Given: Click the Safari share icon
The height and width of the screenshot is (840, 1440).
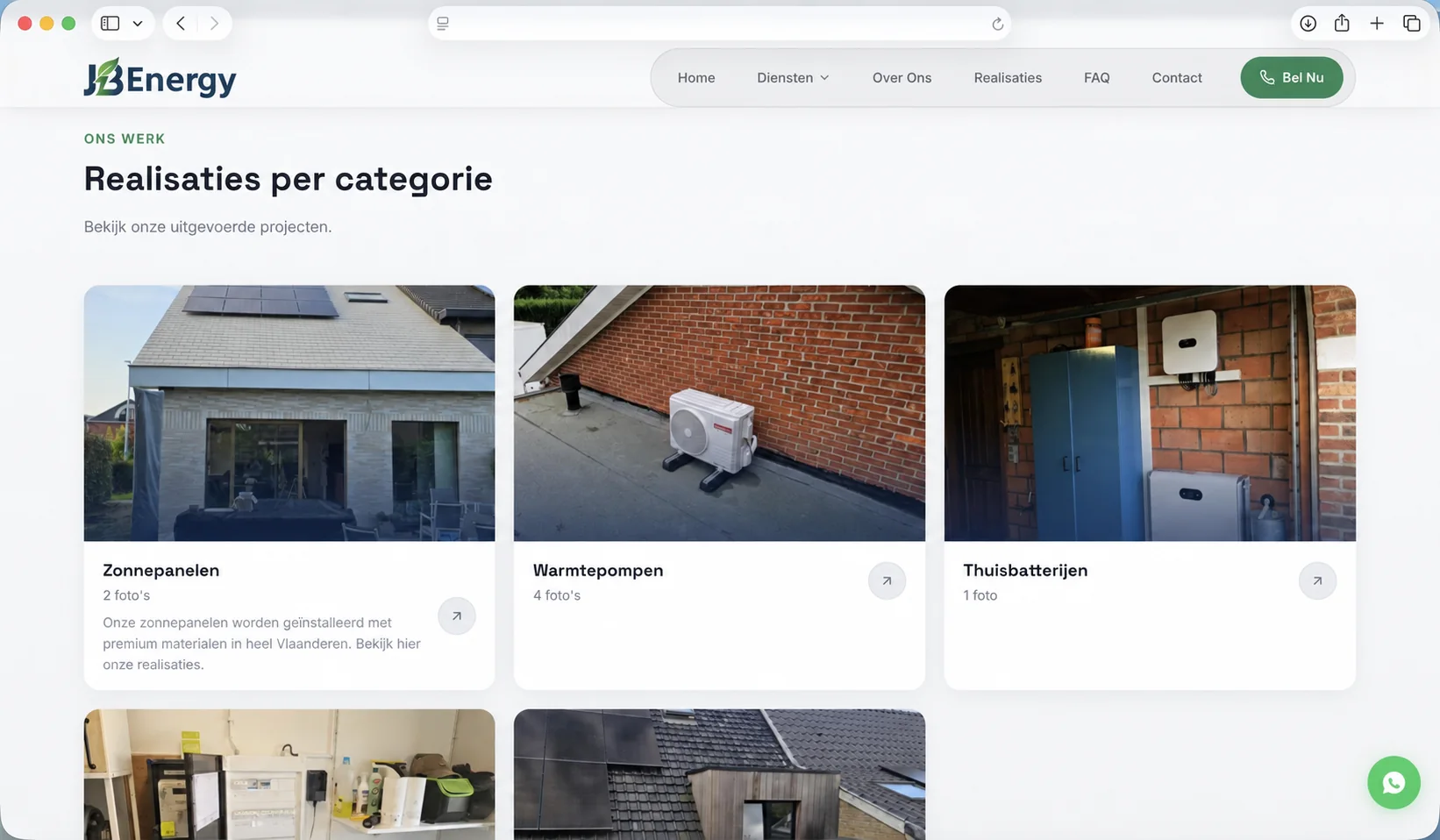Looking at the screenshot, I should point(1342,24).
